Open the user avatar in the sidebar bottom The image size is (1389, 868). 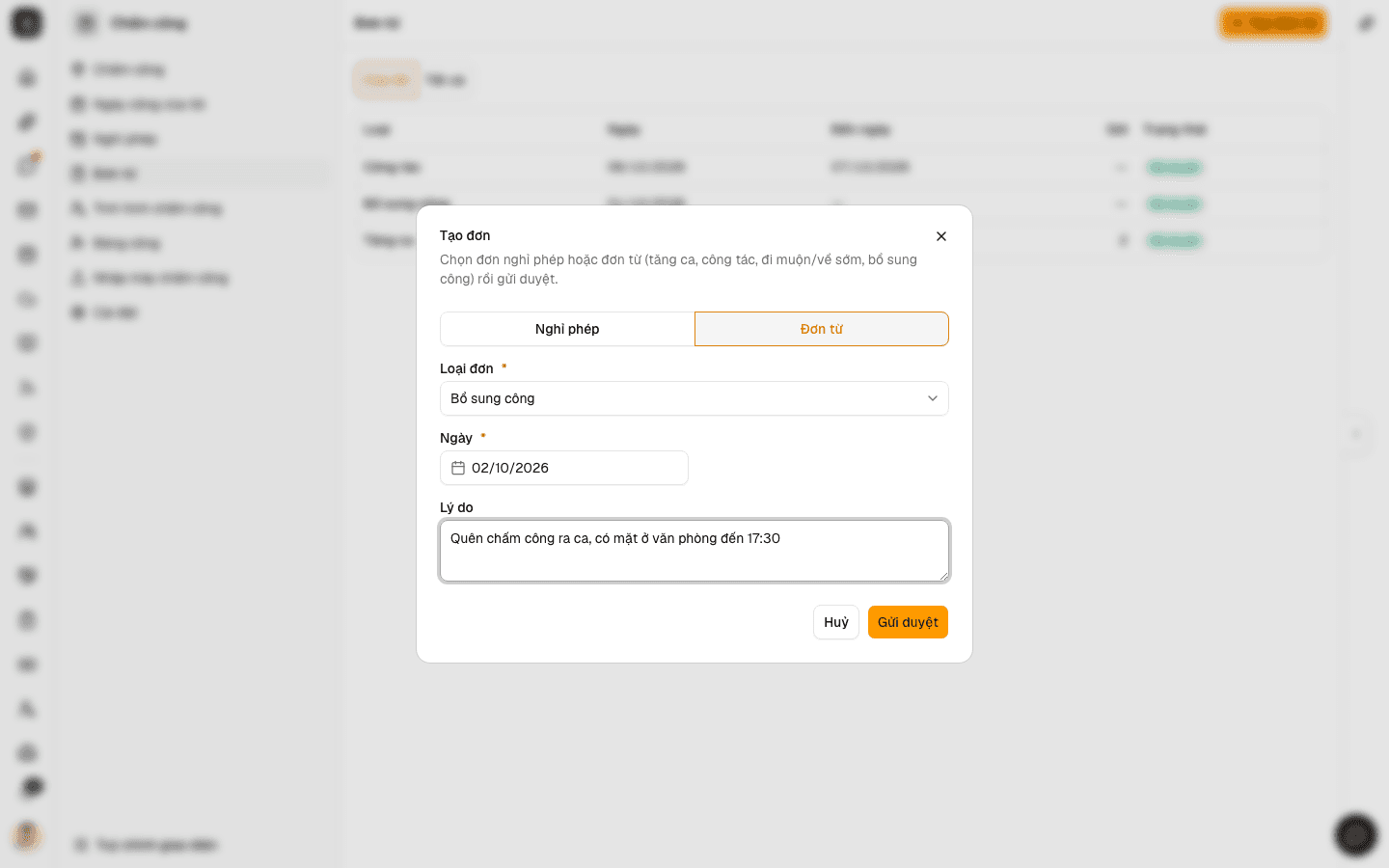(x=27, y=835)
